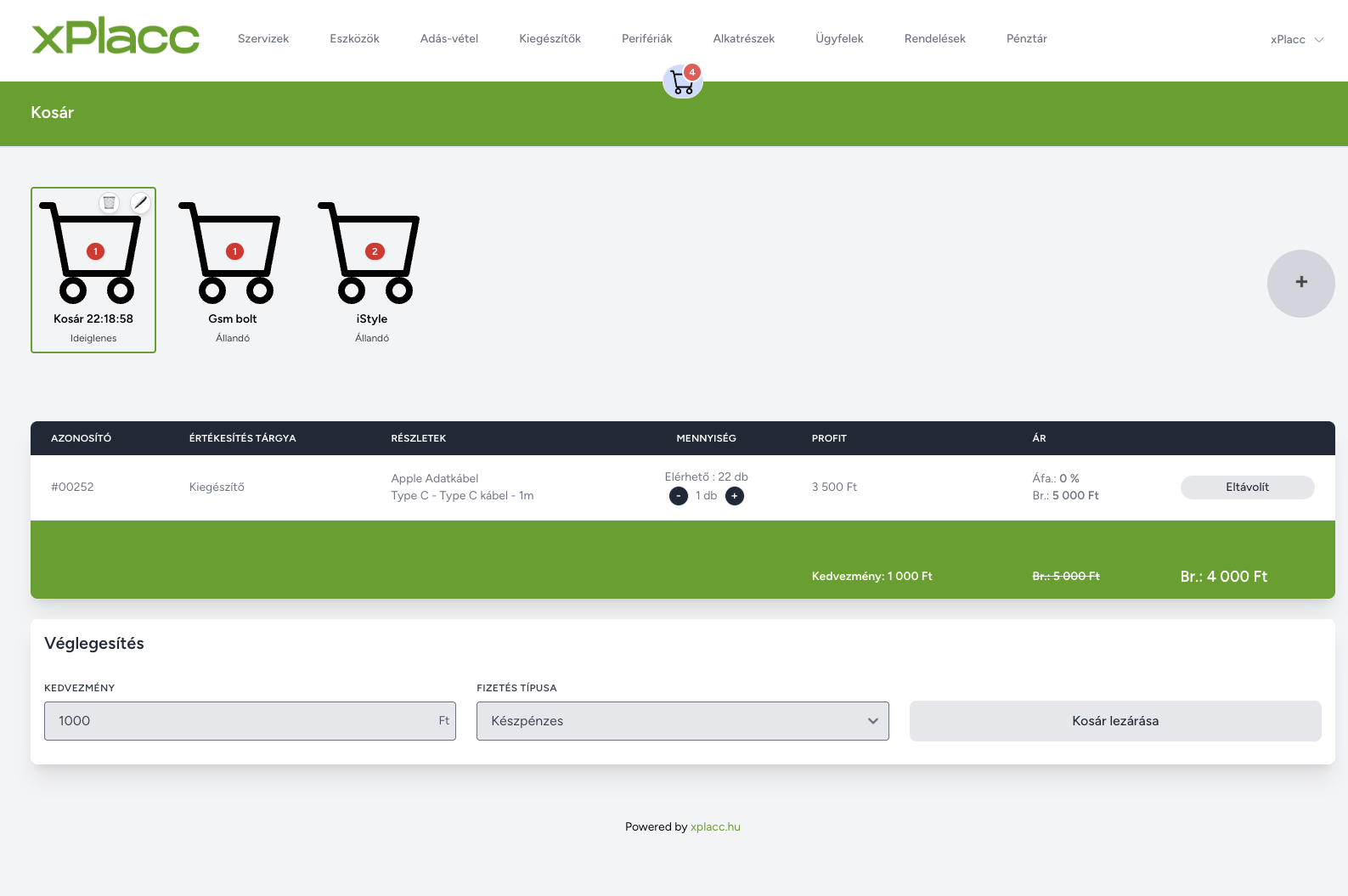This screenshot has width=1348, height=896.
Task: Open the Fizetés típusa Készpénzes dropdown
Action: tap(683, 721)
